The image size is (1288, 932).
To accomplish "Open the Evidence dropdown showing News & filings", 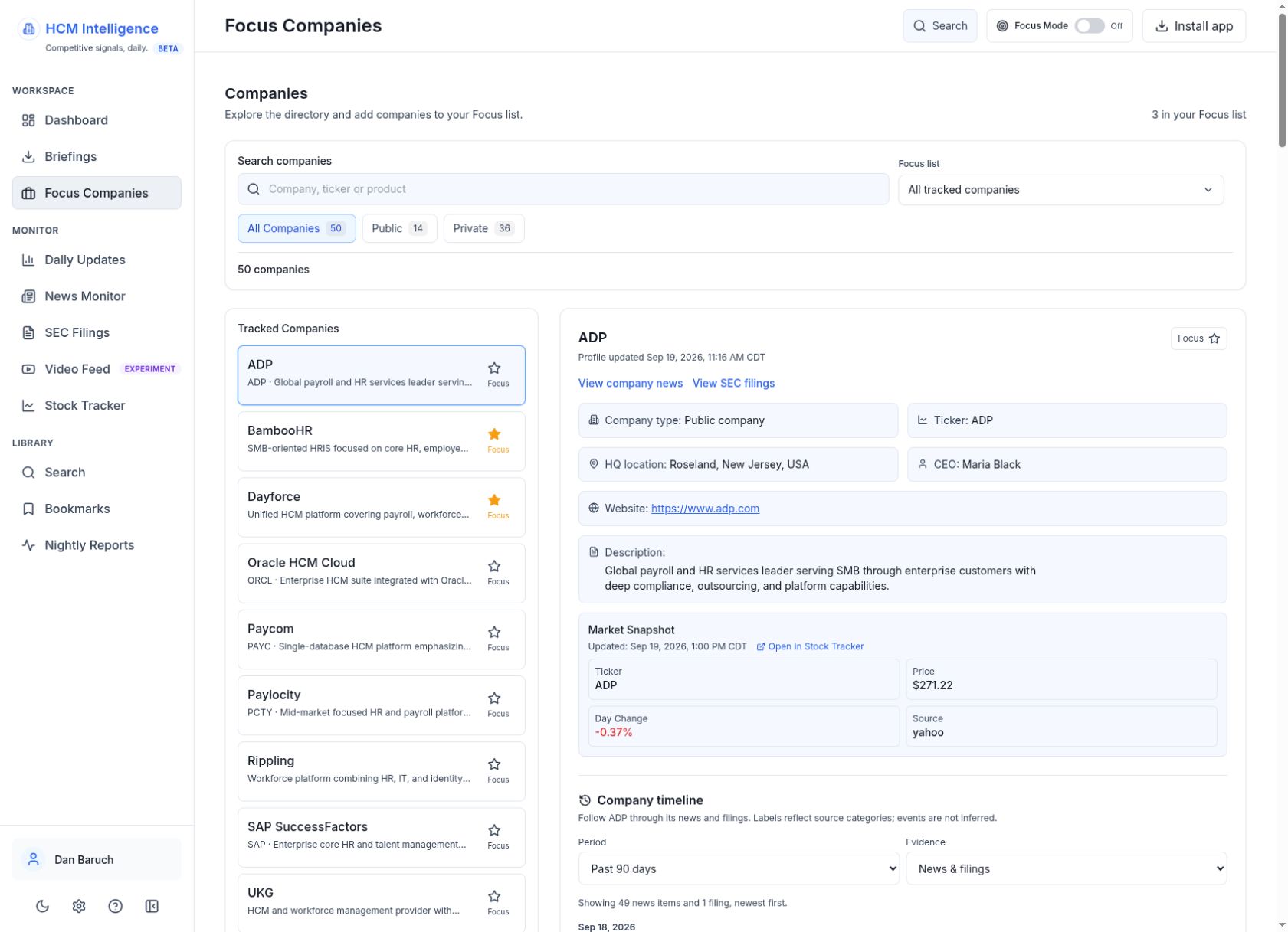I will [1066, 868].
